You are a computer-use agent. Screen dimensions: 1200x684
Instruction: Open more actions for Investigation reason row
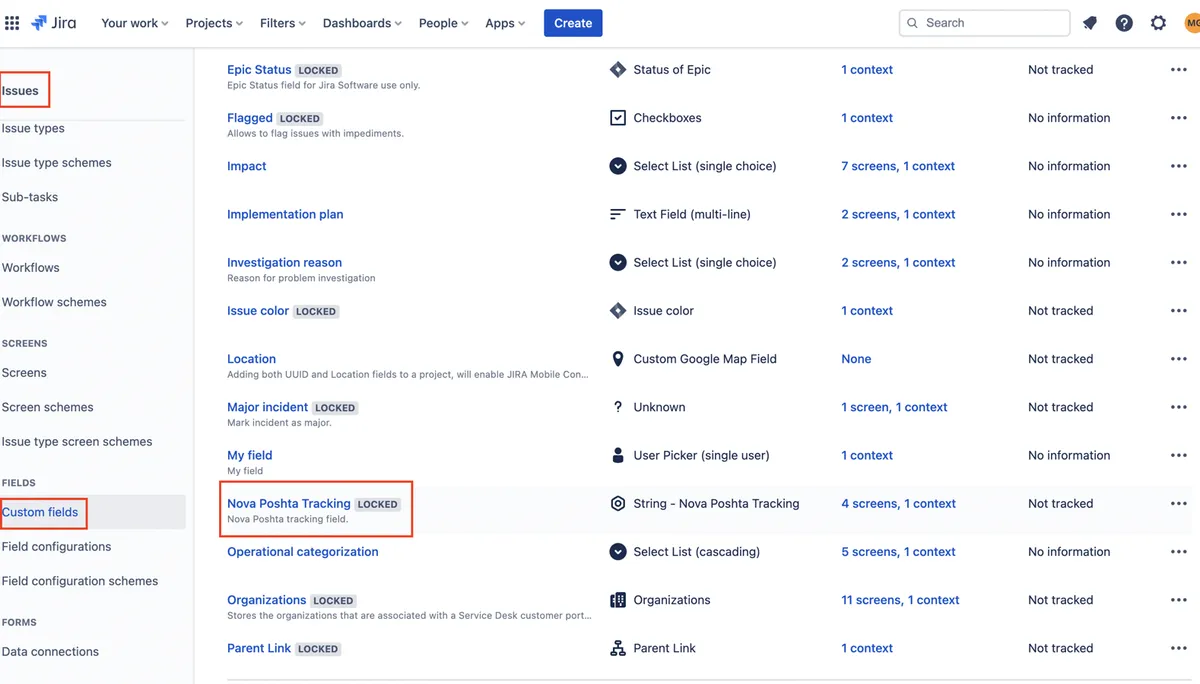(x=1178, y=262)
